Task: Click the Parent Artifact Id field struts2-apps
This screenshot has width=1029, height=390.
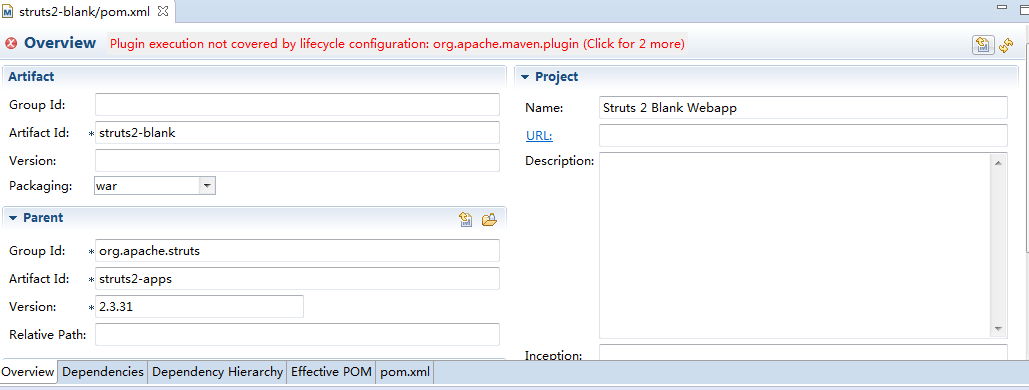Action: tap(297, 279)
